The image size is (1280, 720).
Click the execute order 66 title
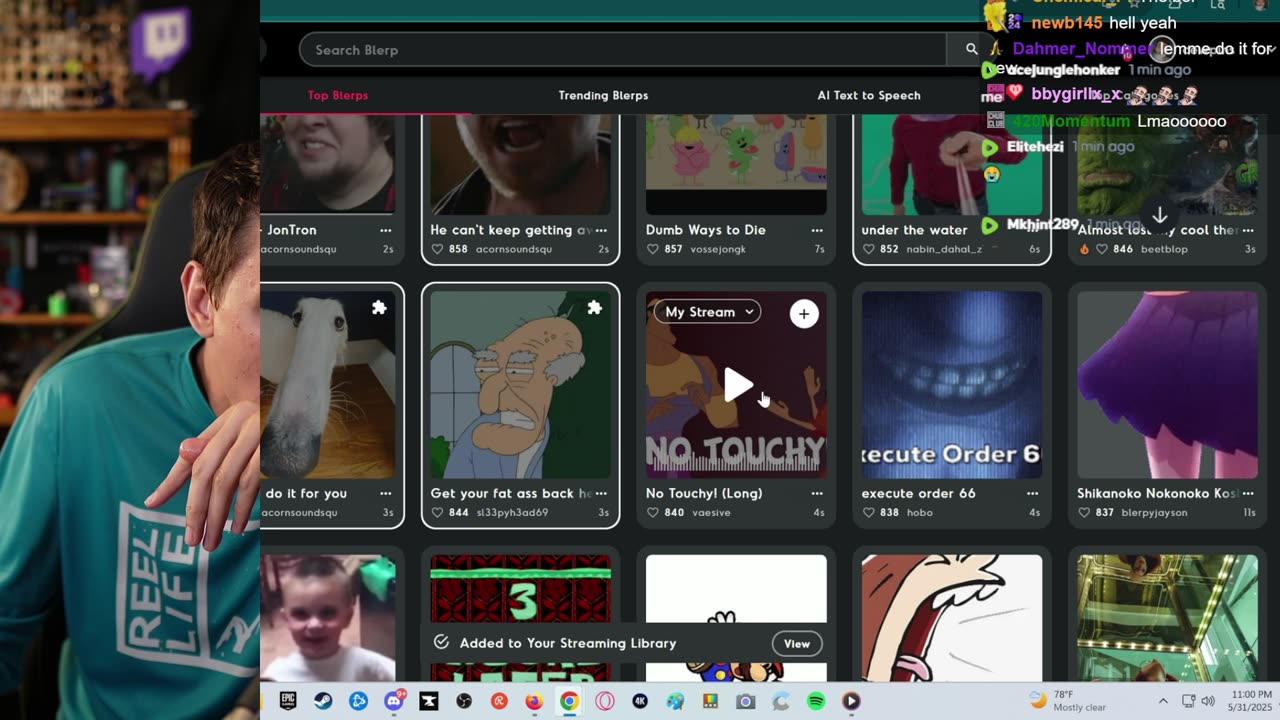[x=918, y=493]
